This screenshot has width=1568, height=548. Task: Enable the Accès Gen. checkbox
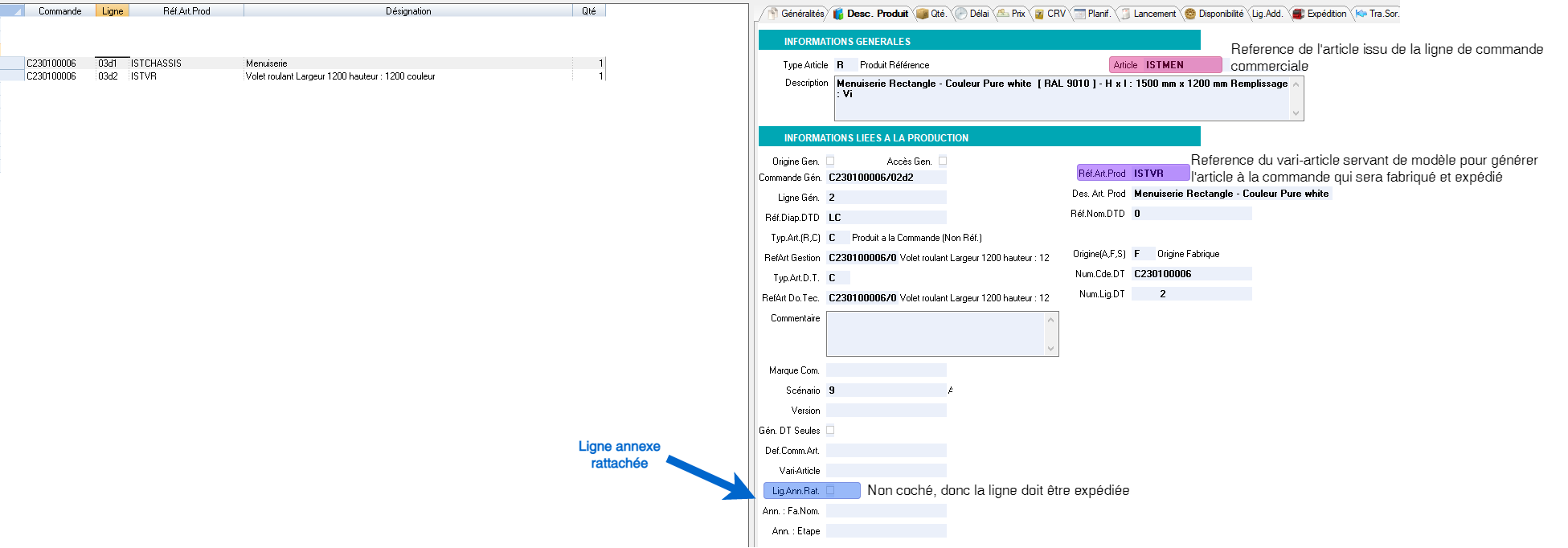[943, 161]
